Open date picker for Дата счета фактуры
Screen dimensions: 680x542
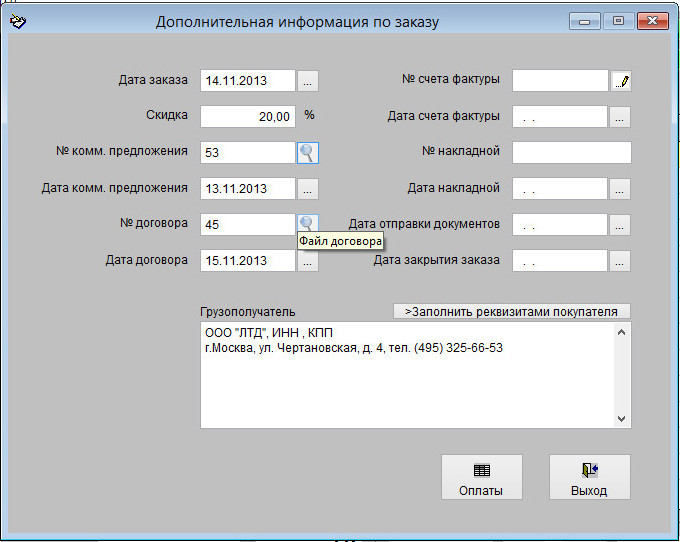[620, 117]
